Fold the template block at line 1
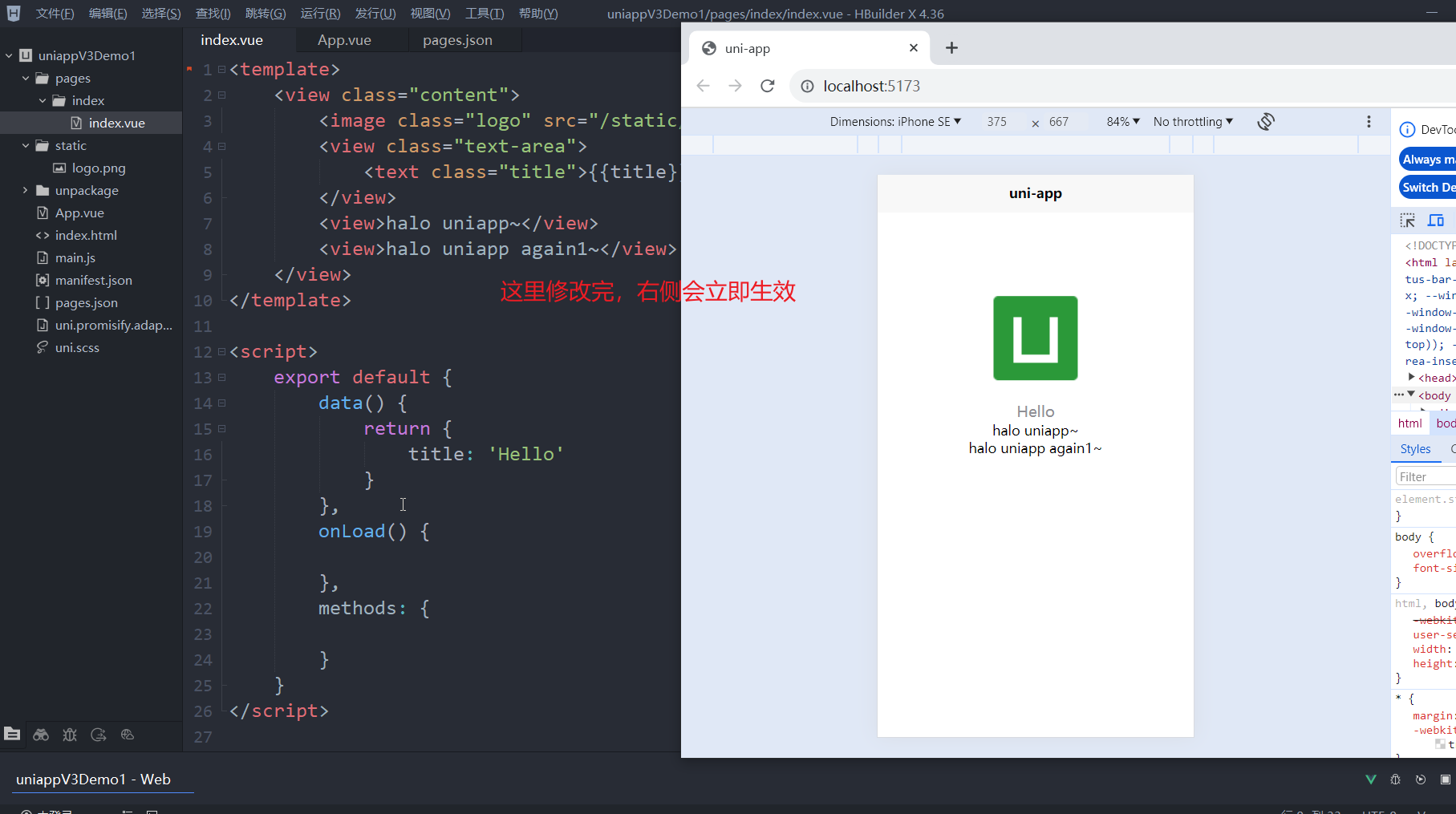 221,70
